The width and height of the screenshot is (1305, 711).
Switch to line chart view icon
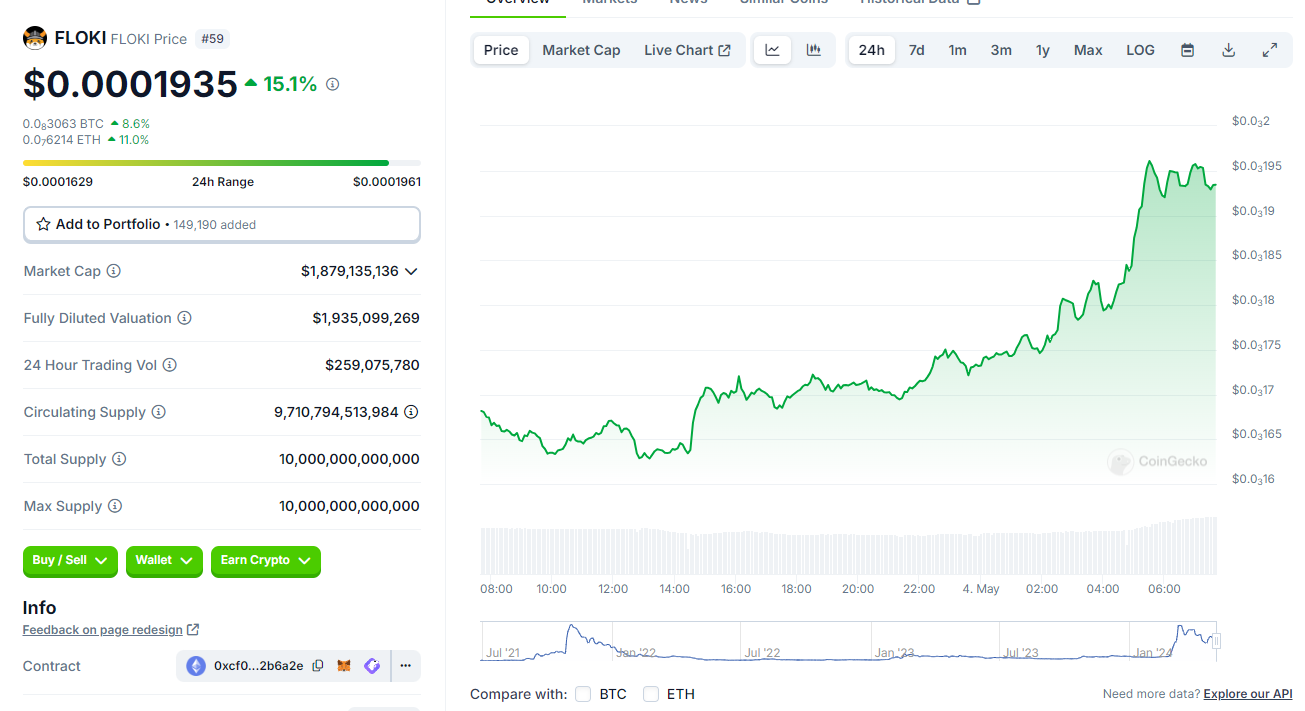(x=772, y=50)
